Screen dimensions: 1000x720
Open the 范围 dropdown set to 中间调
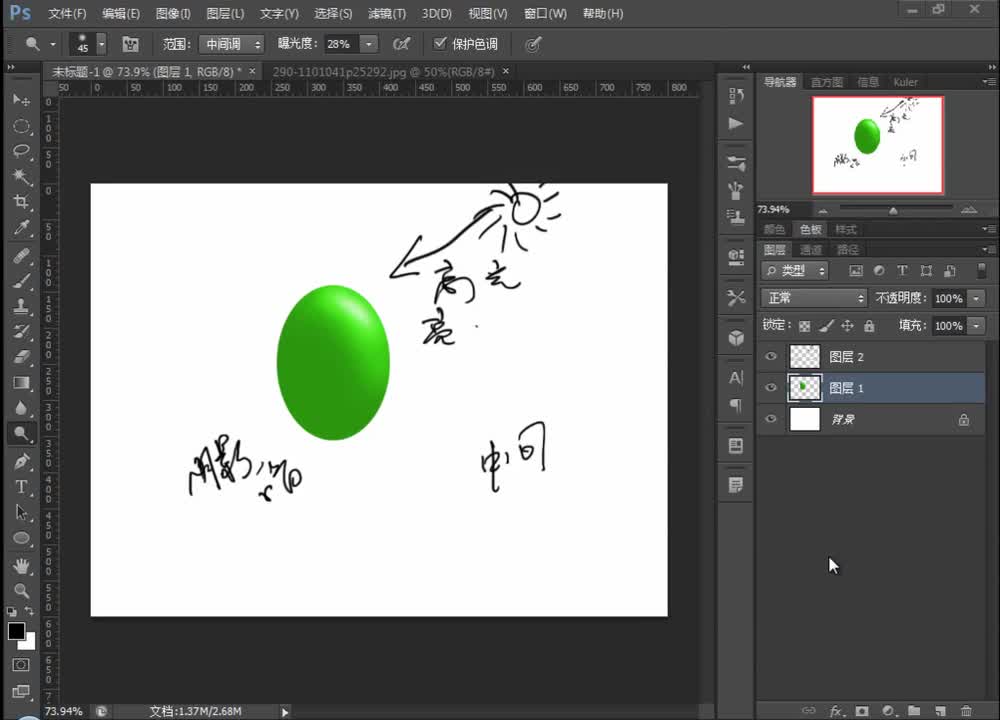(231, 44)
